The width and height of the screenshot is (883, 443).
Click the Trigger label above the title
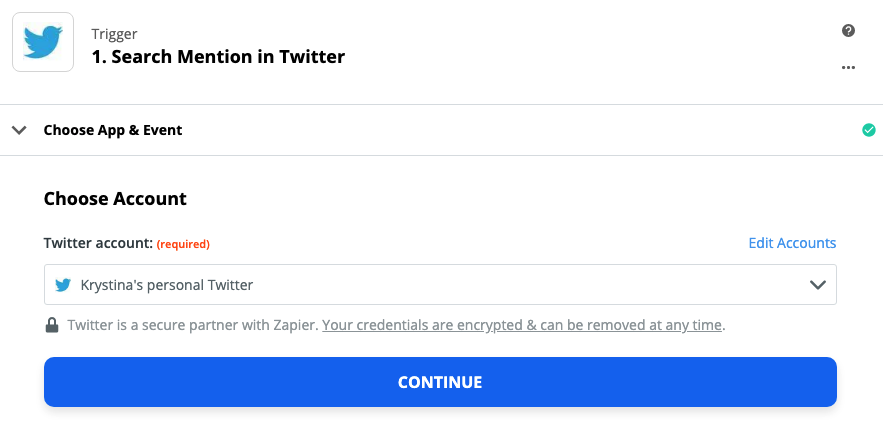point(114,34)
